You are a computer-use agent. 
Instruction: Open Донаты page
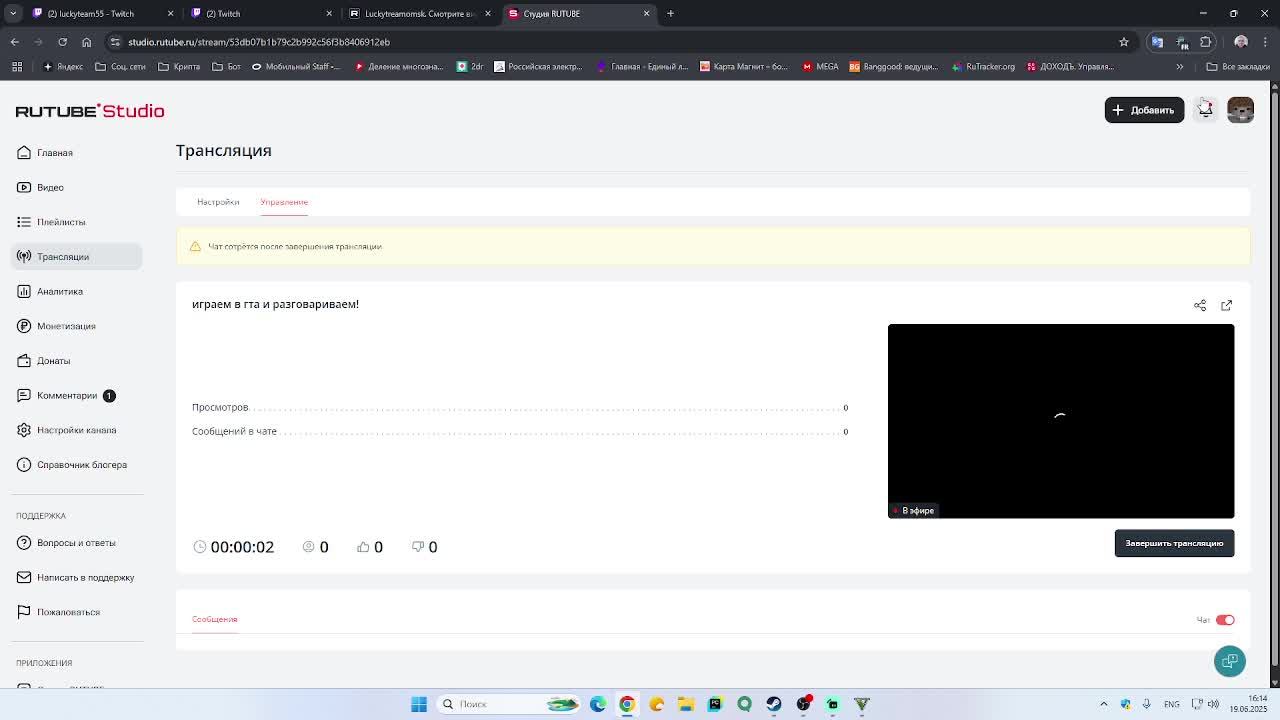point(53,361)
